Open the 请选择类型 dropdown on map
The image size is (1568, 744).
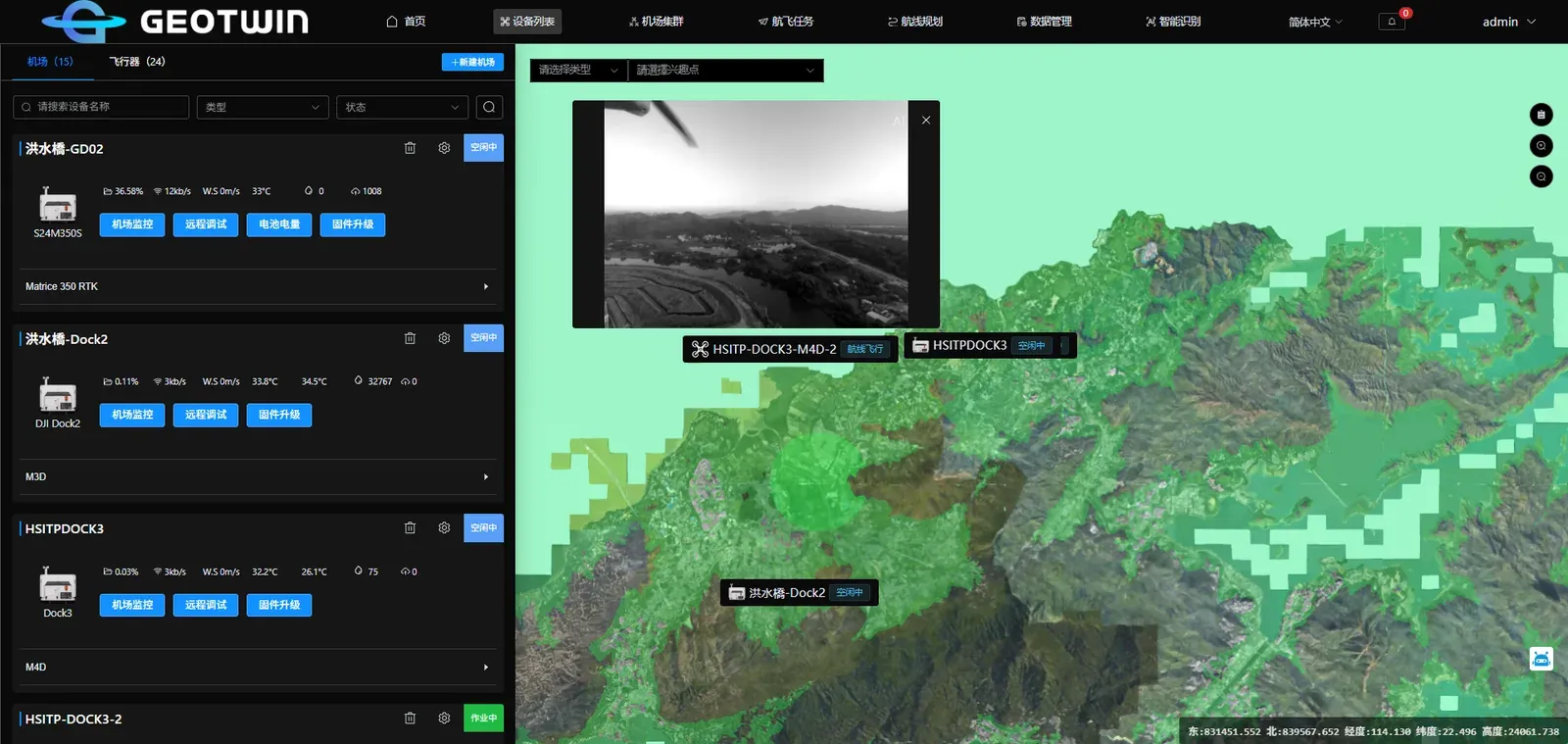pos(578,71)
